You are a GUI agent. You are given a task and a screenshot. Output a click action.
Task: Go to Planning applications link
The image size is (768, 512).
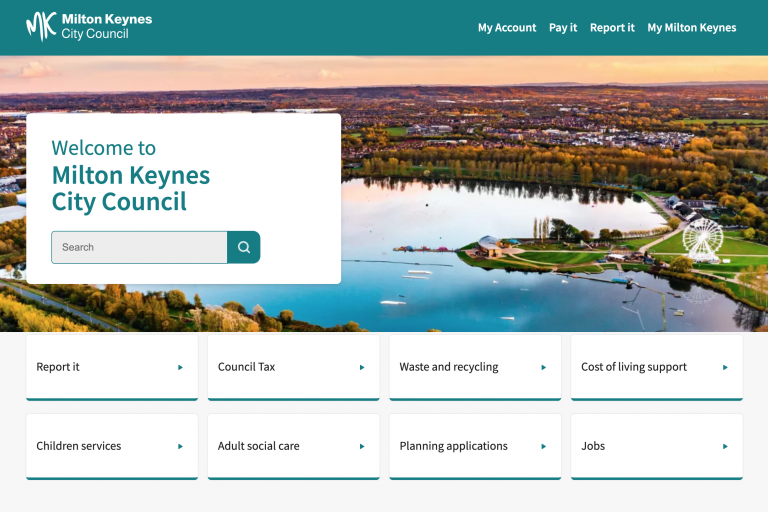(x=454, y=446)
